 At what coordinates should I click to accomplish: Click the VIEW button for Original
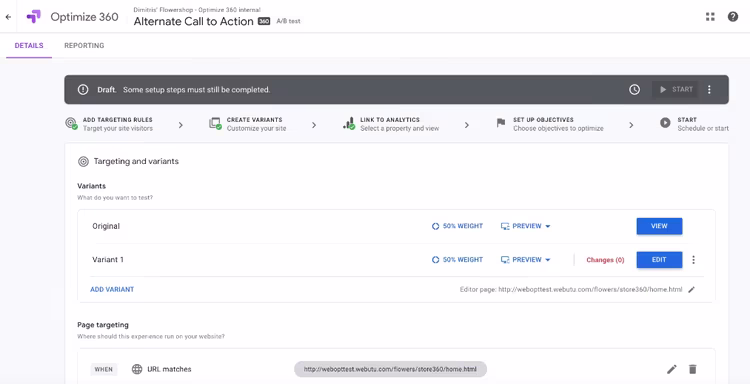click(659, 226)
